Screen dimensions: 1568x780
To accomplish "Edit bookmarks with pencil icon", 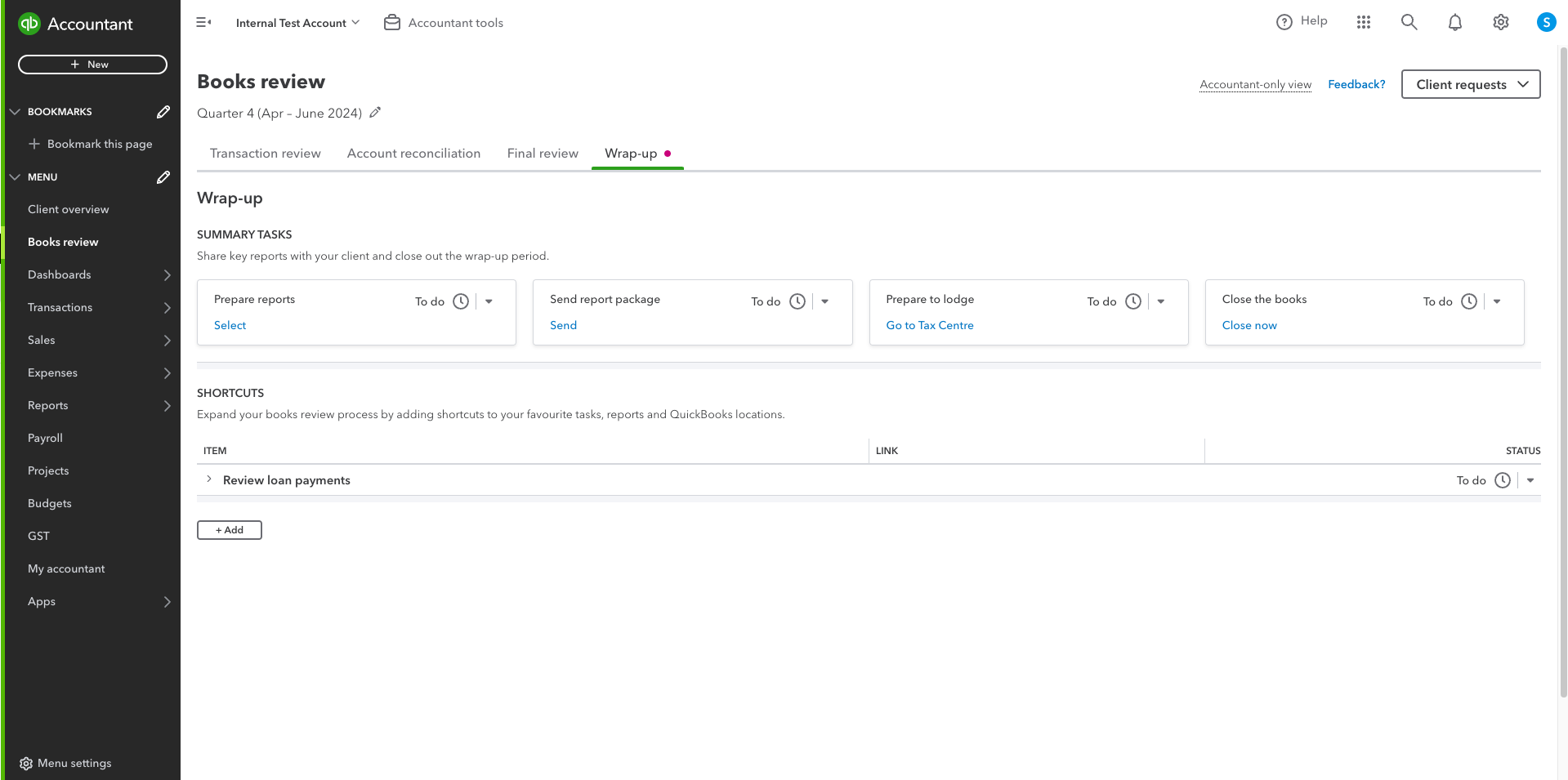I will point(163,112).
